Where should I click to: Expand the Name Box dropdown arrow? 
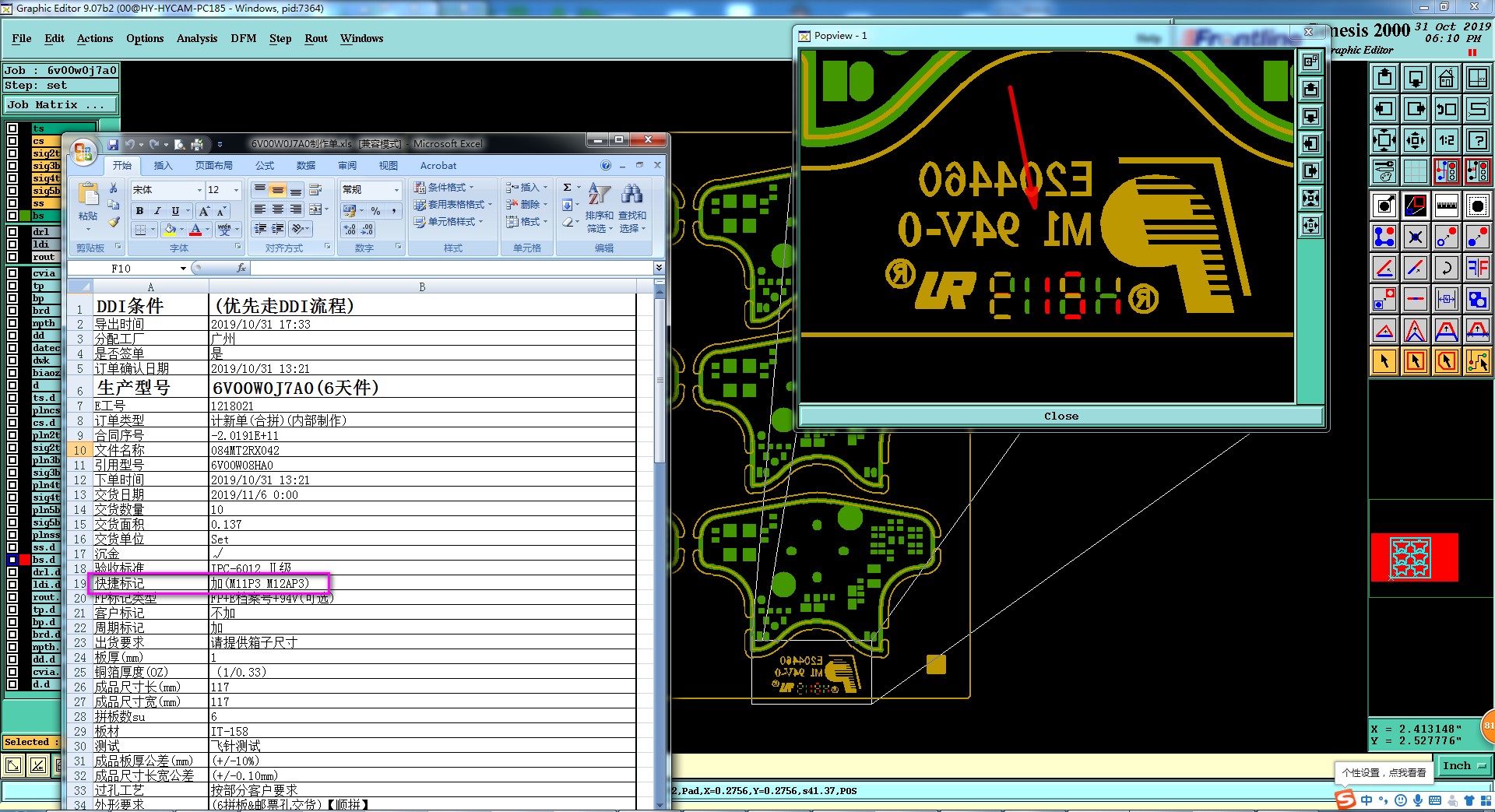pyautogui.click(x=183, y=268)
